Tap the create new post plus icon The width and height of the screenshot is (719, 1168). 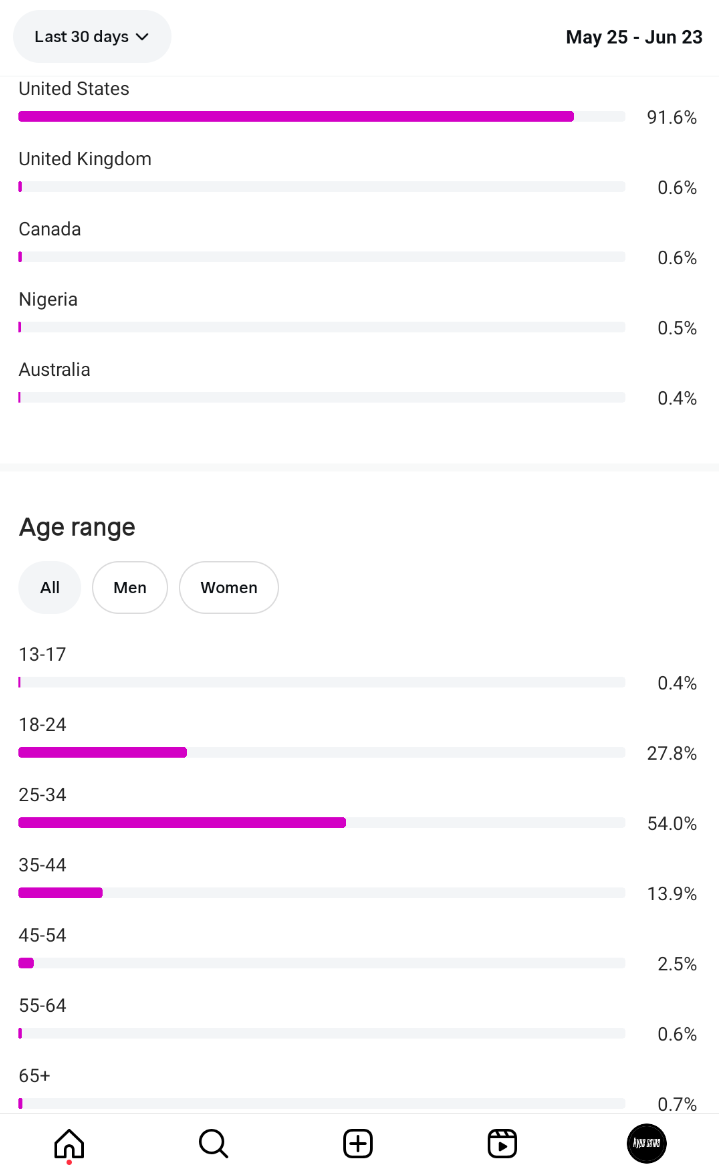(358, 1143)
